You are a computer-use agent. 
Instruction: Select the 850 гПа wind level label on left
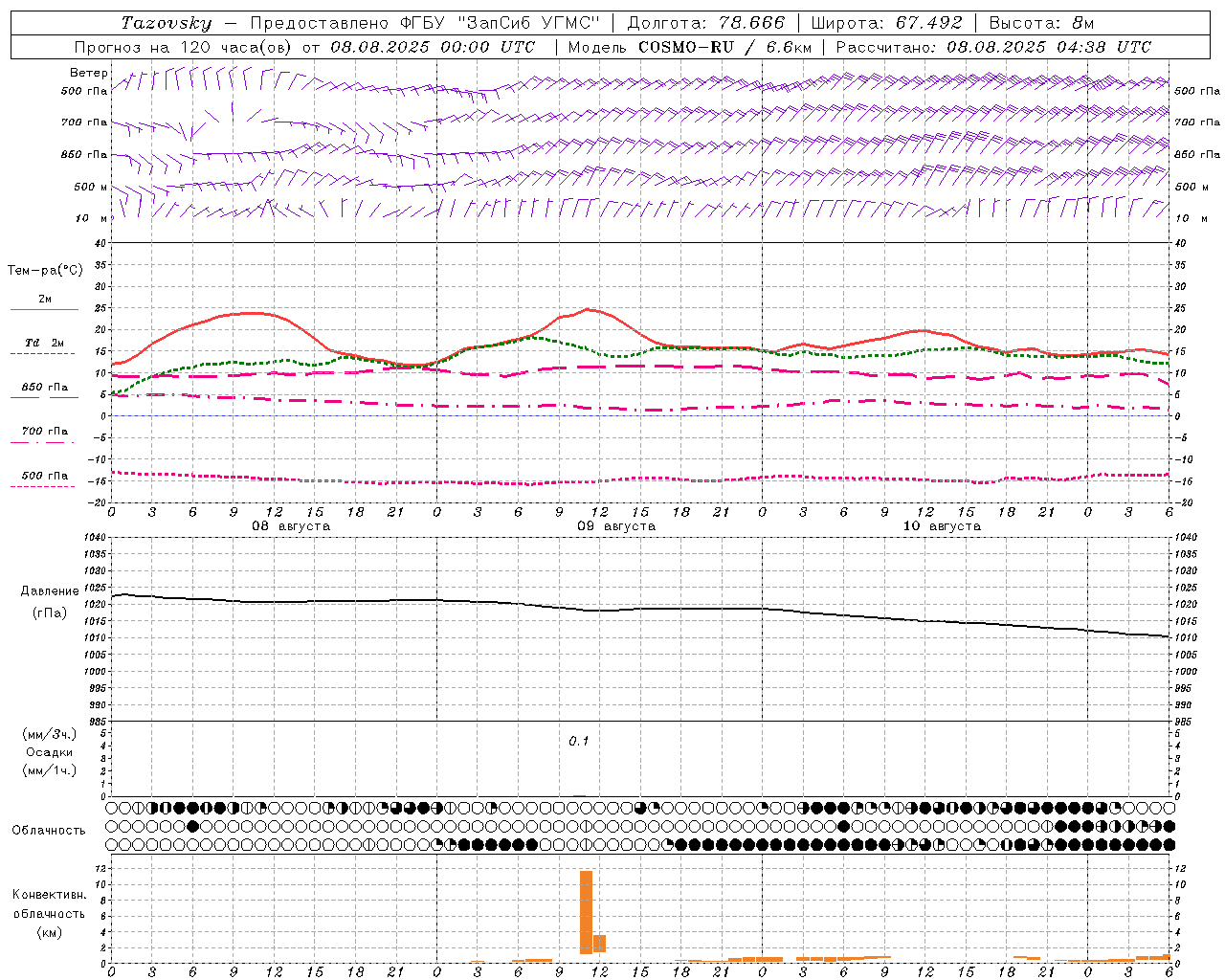(84, 154)
